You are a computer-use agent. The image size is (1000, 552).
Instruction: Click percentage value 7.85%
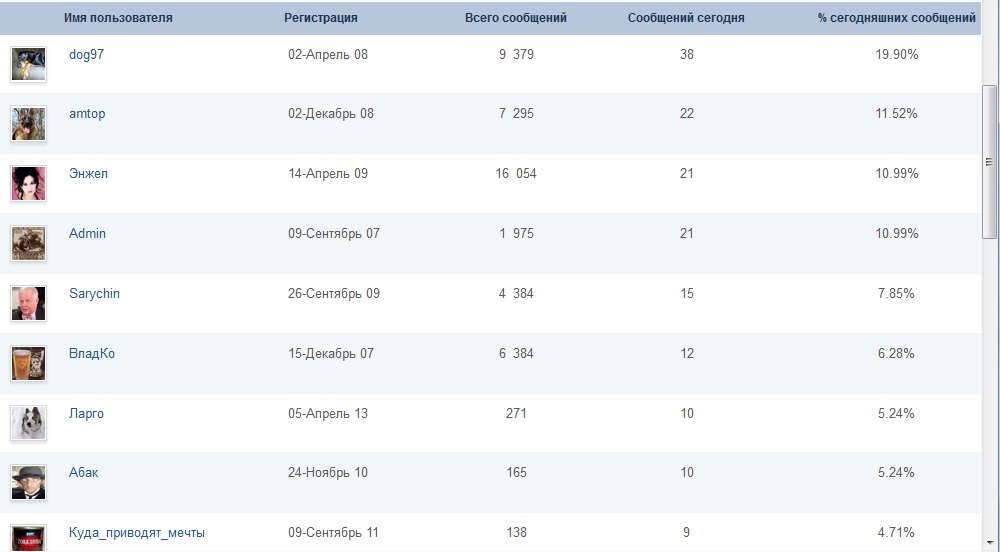[x=896, y=293]
